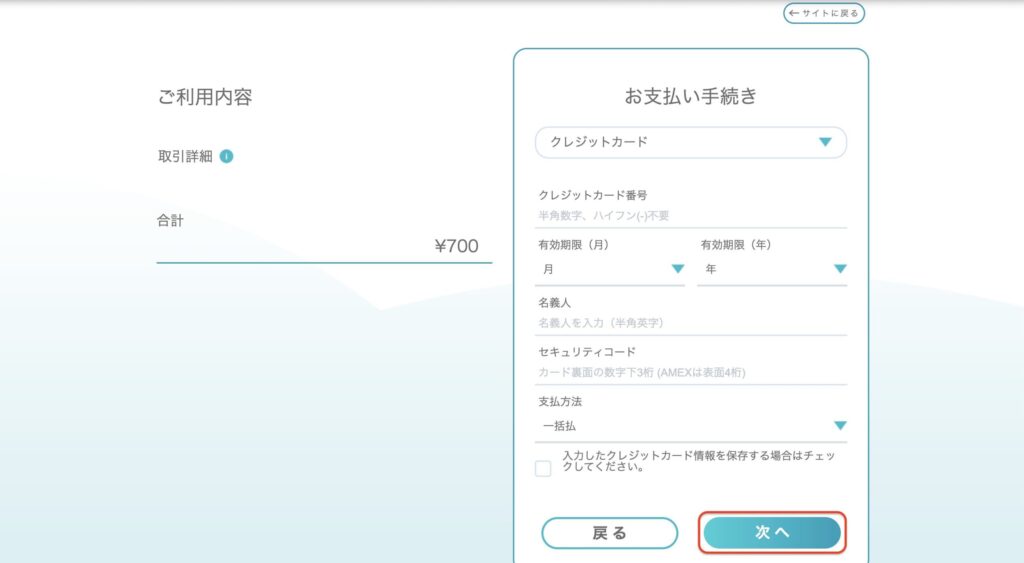
Task: Select the セキュリティコード input field
Action: tap(690, 373)
